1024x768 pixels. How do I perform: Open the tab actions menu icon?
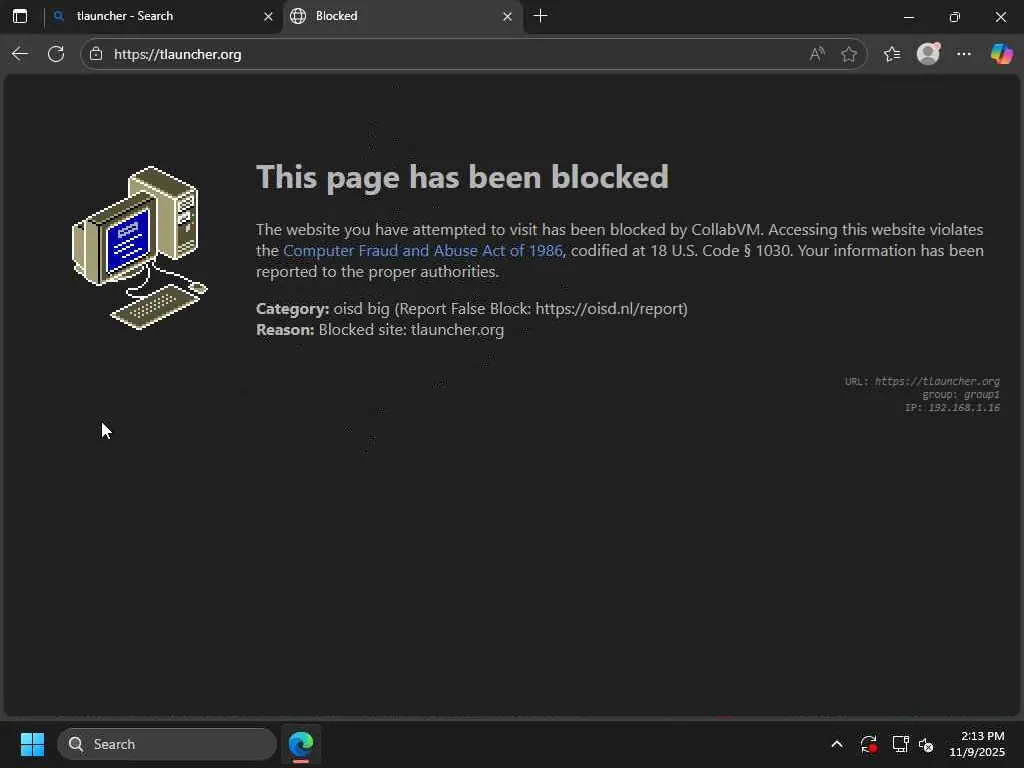20,16
